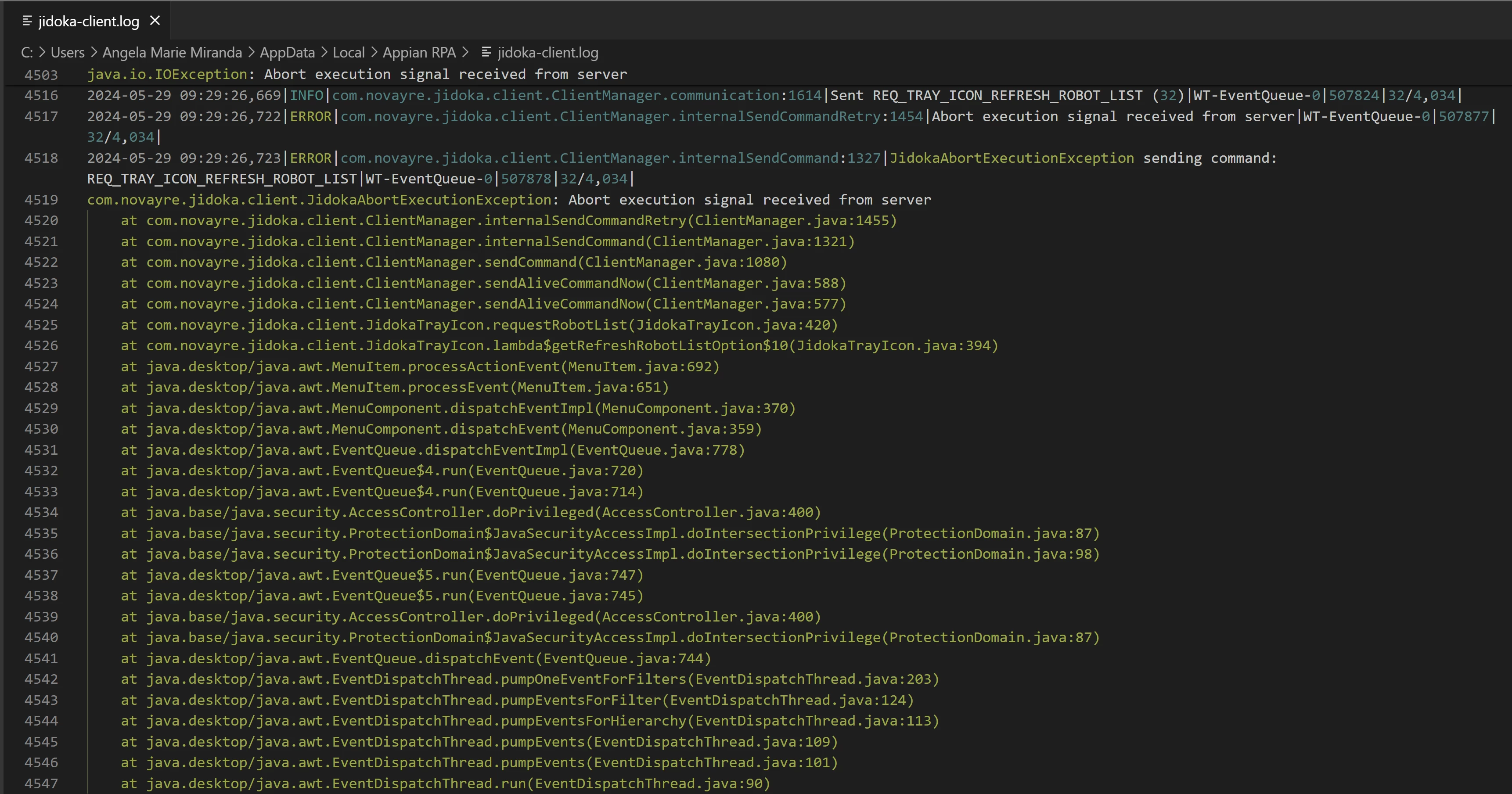Viewport: 1512px width, 794px height.
Task: Click 'pumpEventsForFilter' on line 4543
Action: tap(581, 700)
